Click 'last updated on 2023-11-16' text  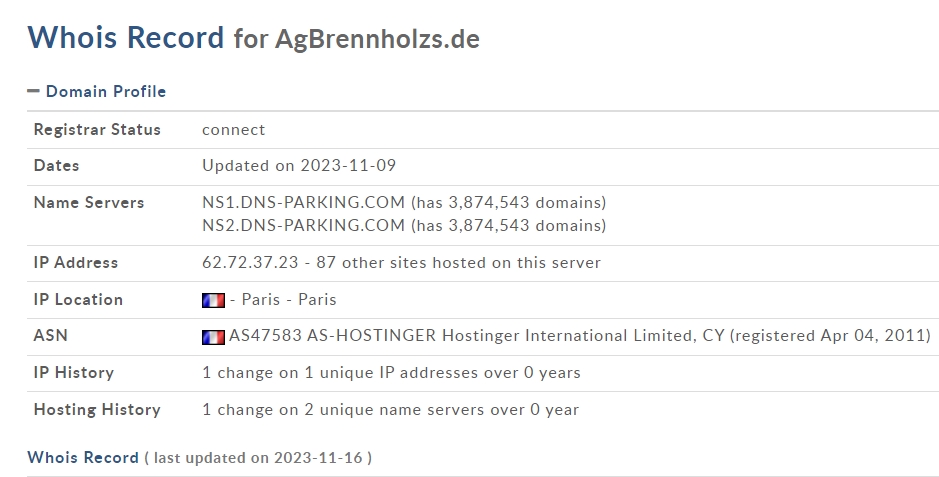258,458
